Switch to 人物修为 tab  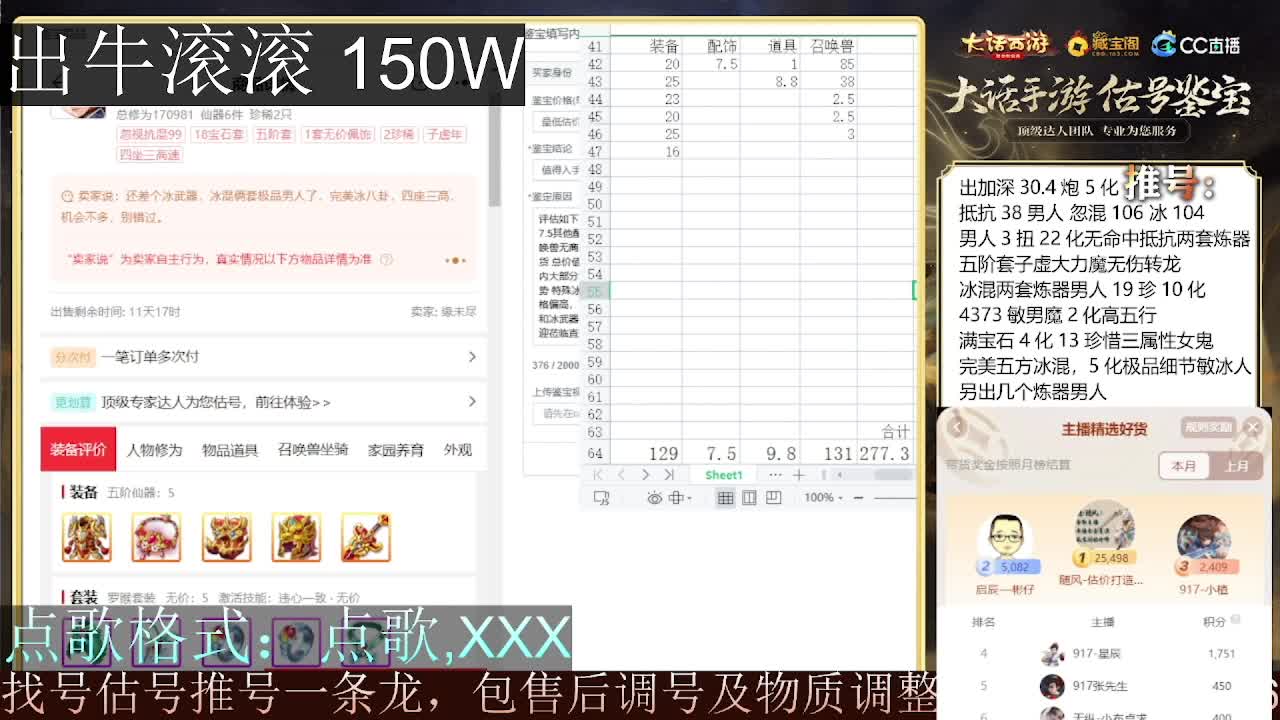[154, 450]
